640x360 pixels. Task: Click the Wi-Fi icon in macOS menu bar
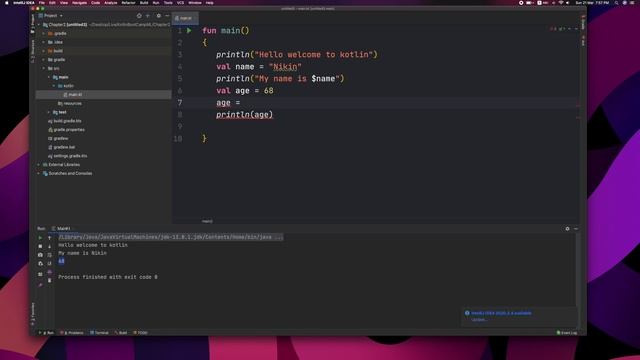(560, 3)
